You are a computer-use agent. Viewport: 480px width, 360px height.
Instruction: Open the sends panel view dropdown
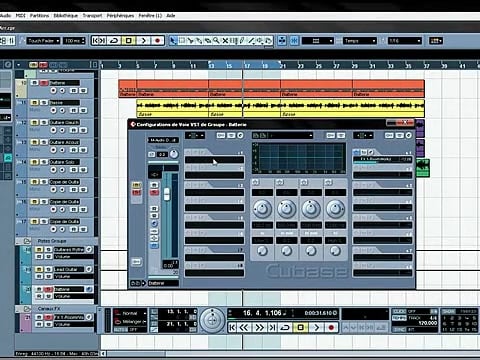coord(364,135)
